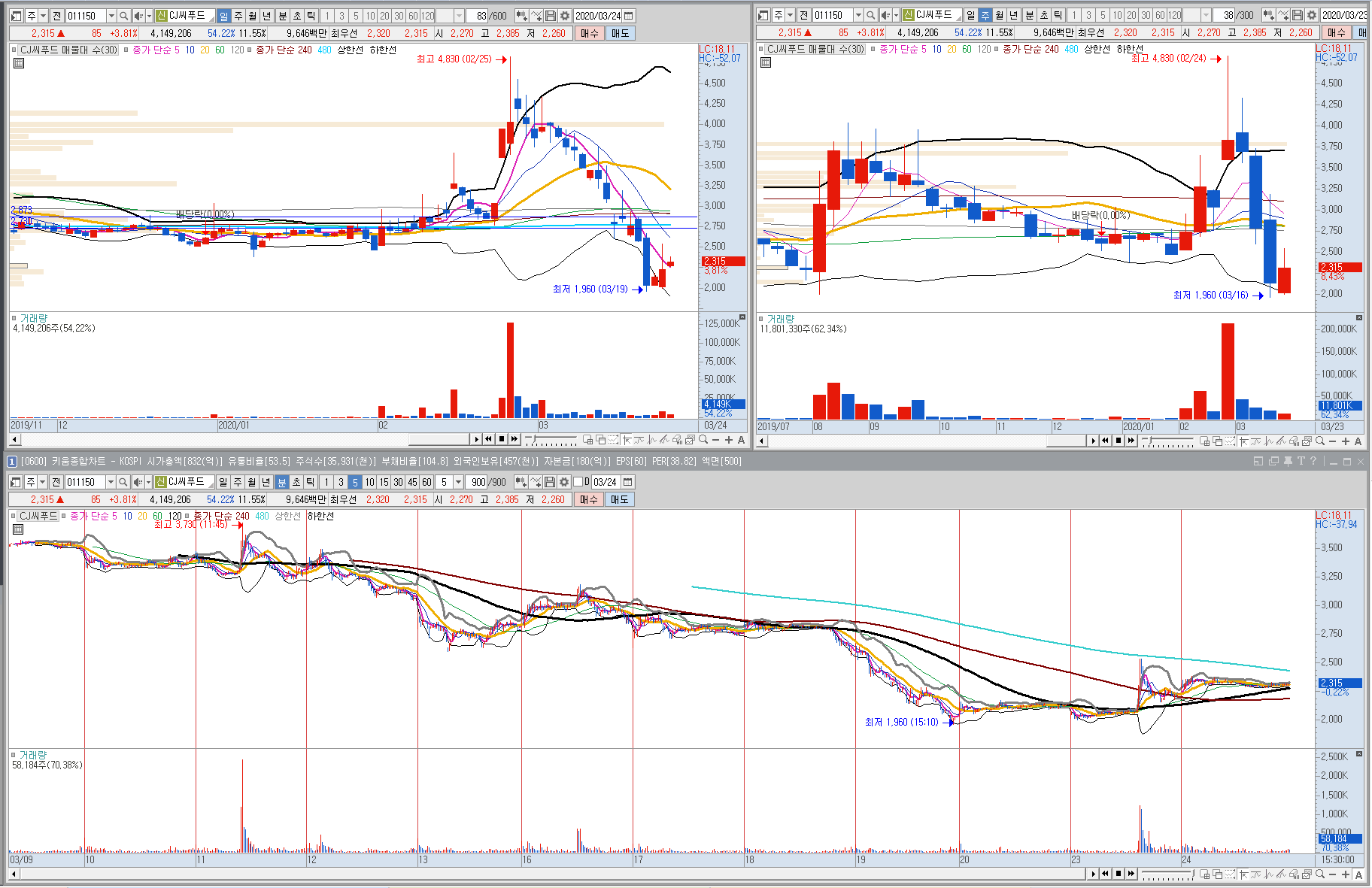Open settings gear in top-left chart toolbar
1372x888 pixels.
click(x=565, y=16)
